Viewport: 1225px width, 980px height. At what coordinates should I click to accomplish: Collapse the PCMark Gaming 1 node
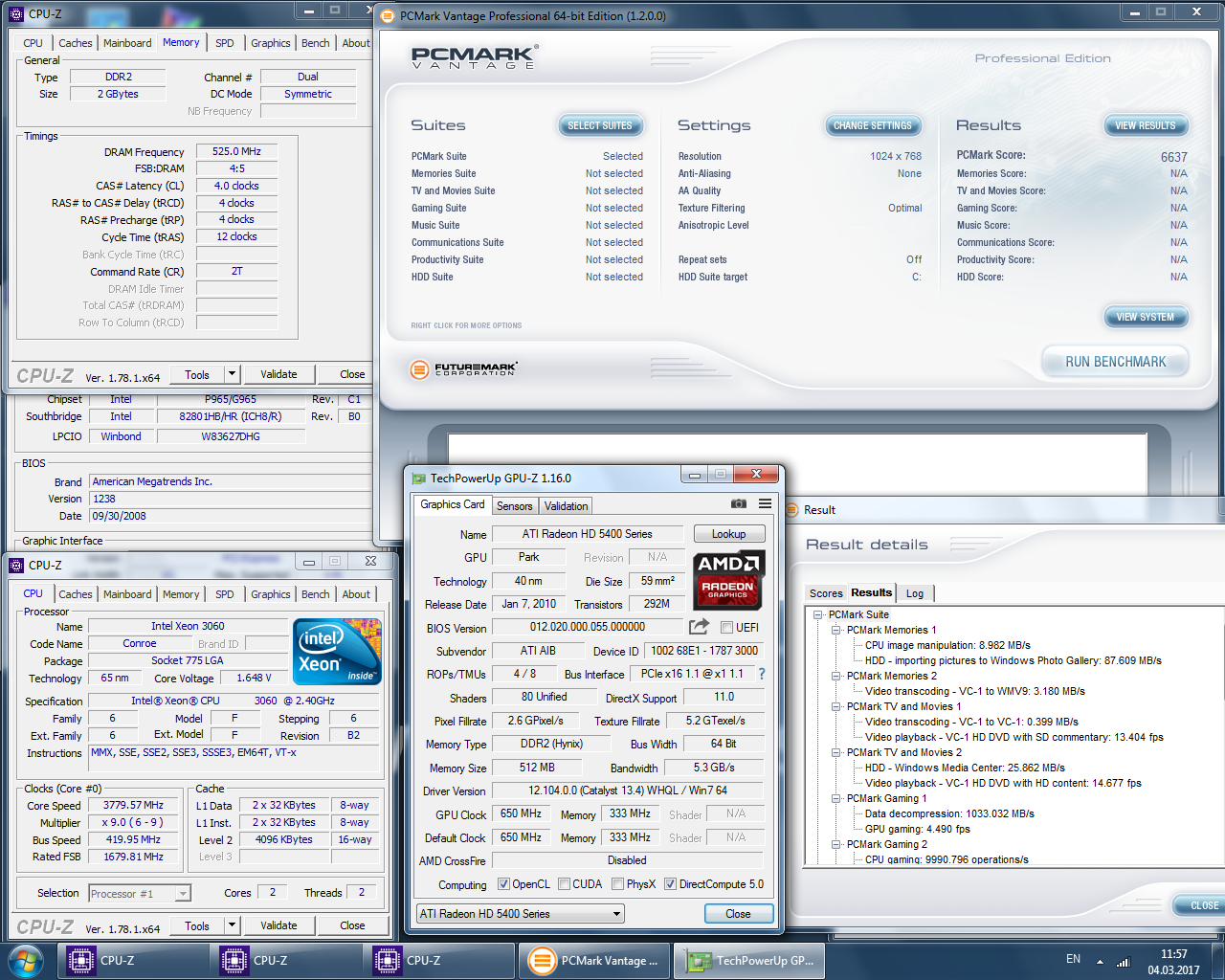coord(836,798)
